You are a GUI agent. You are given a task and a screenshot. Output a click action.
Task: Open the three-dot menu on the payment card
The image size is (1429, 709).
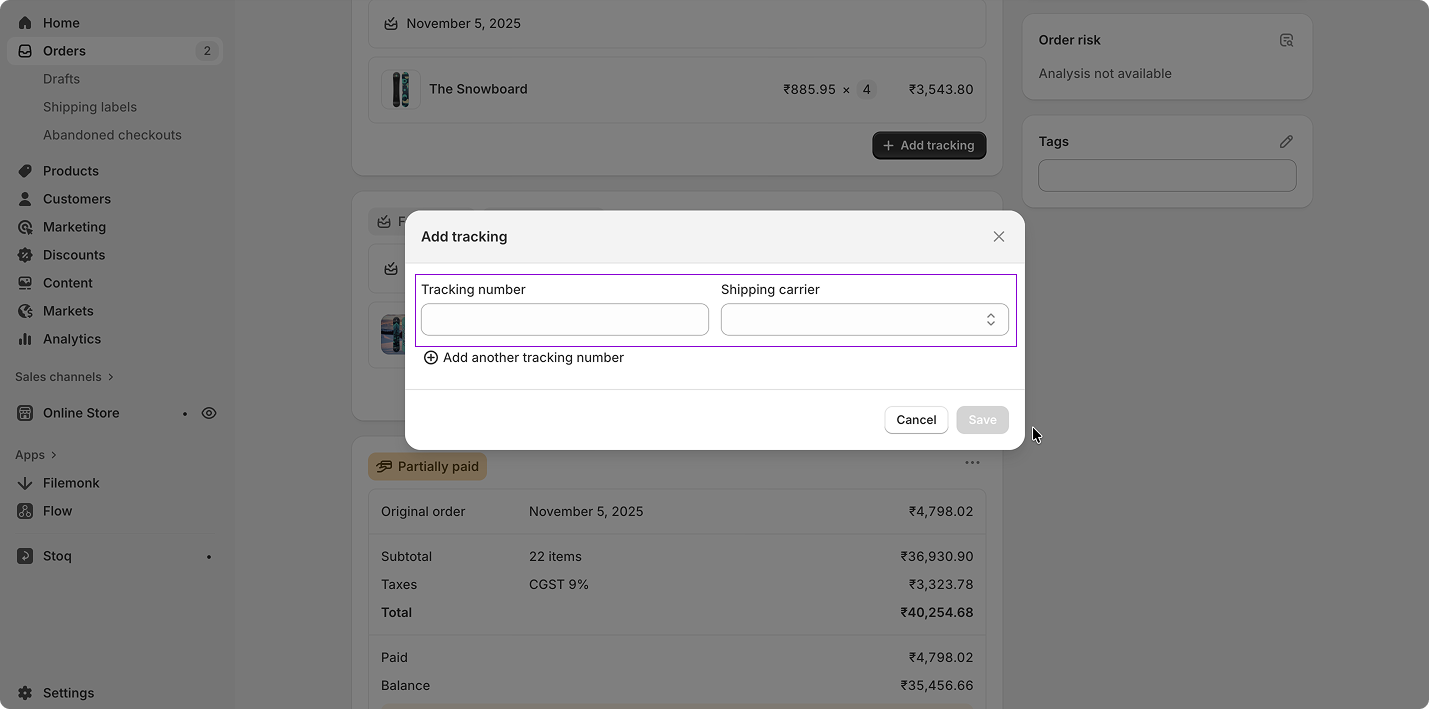tap(972, 462)
